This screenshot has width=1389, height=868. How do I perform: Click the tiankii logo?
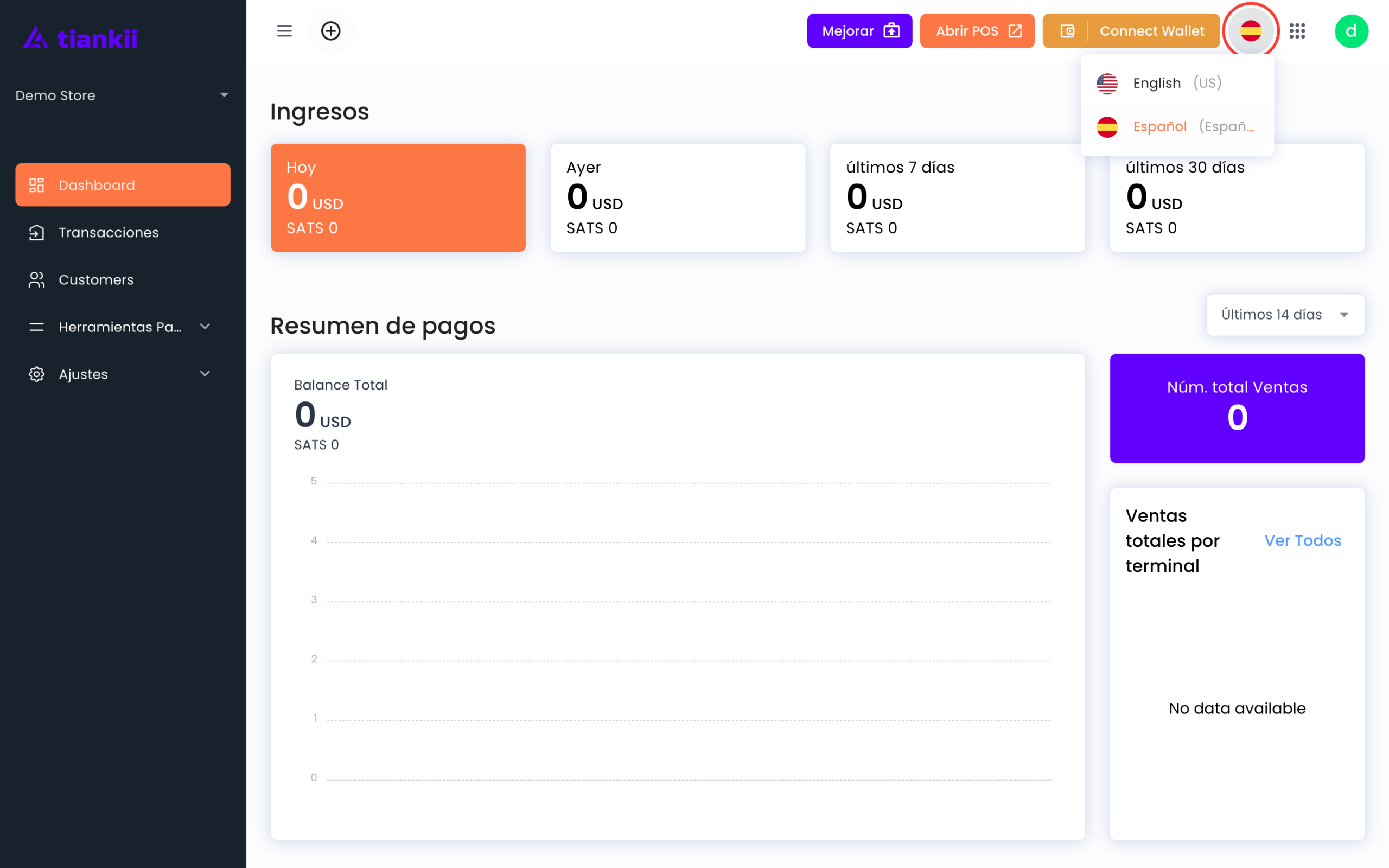click(x=80, y=38)
